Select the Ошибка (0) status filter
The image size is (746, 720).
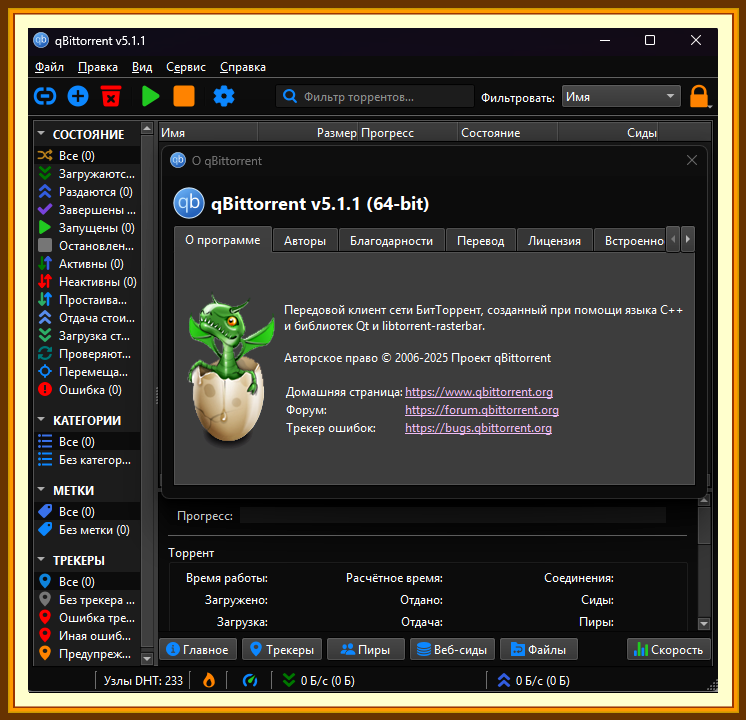tap(80, 390)
